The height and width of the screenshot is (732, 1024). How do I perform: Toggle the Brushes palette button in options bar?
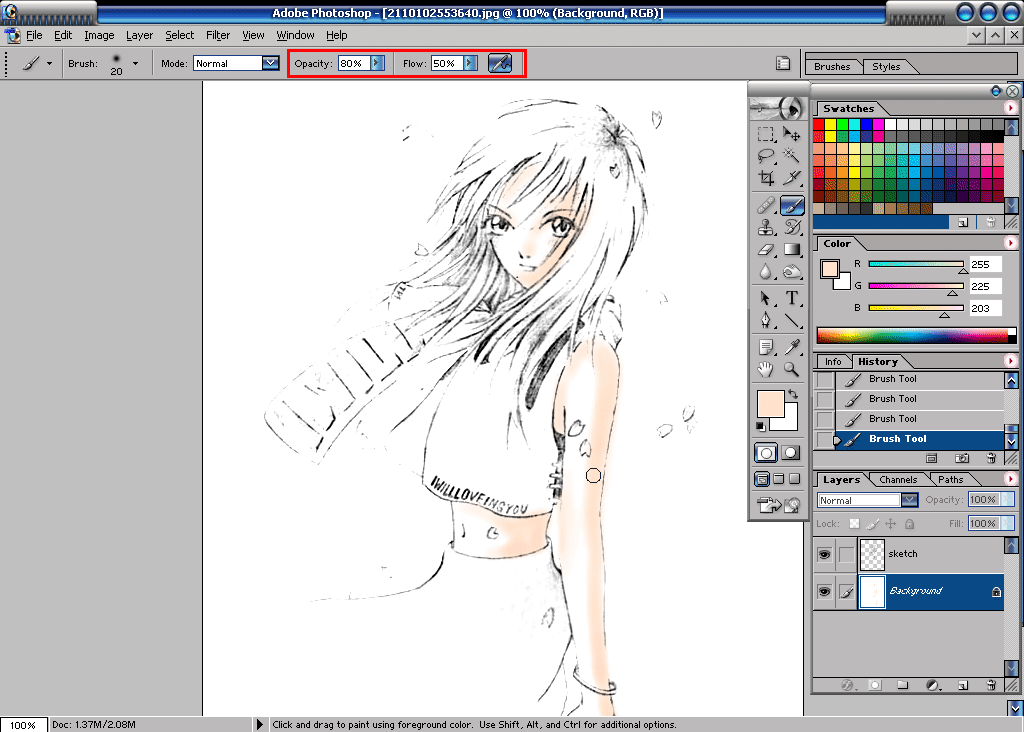click(x=782, y=63)
